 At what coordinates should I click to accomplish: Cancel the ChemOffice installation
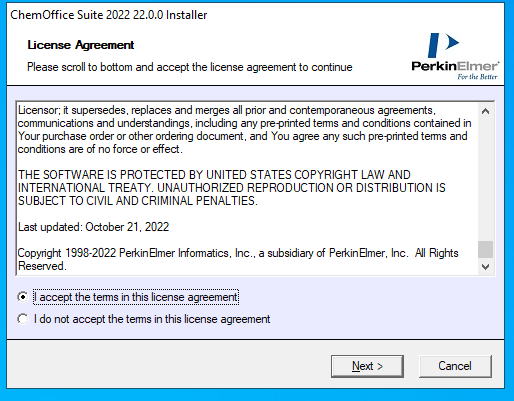(455, 366)
